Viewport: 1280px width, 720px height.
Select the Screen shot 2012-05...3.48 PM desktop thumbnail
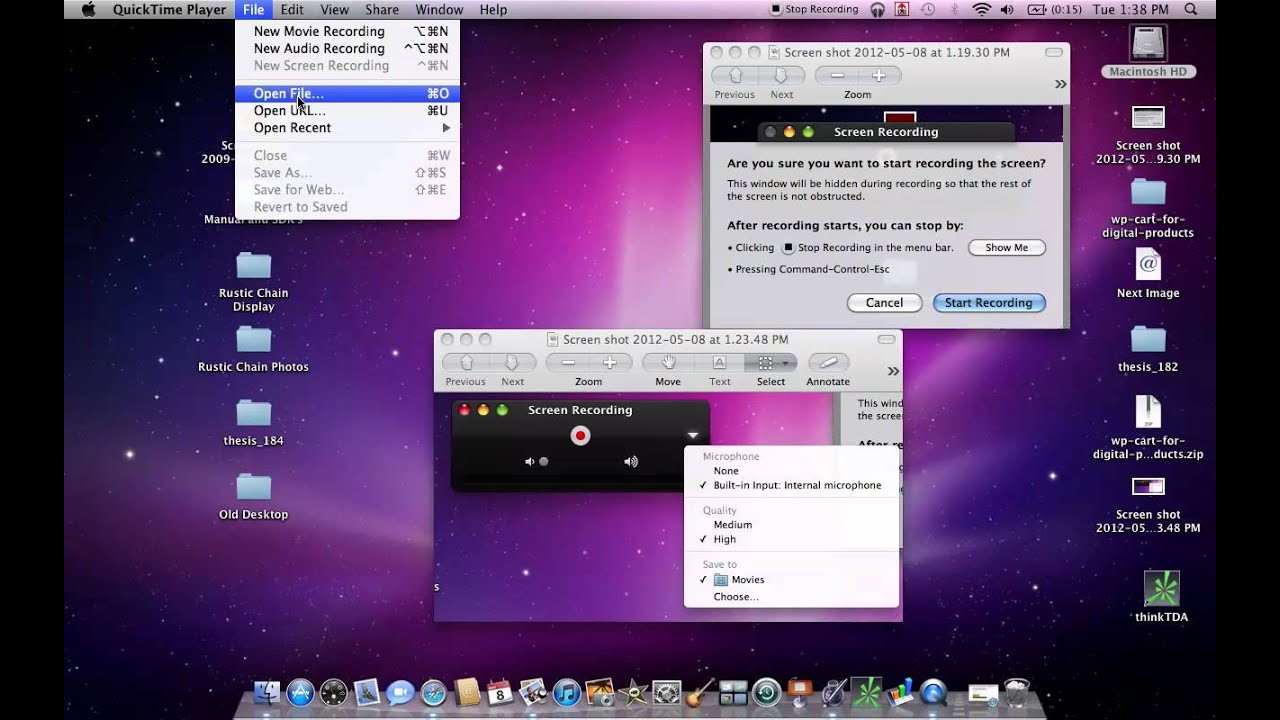coord(1148,487)
